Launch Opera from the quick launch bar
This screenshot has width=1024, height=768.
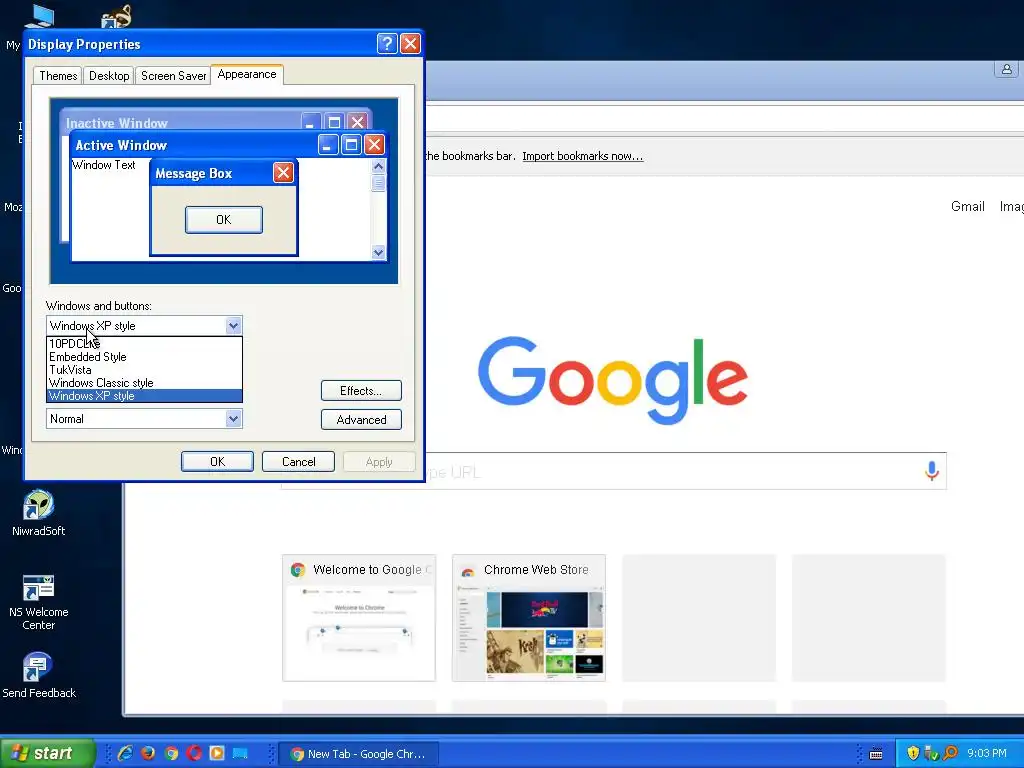click(x=194, y=753)
